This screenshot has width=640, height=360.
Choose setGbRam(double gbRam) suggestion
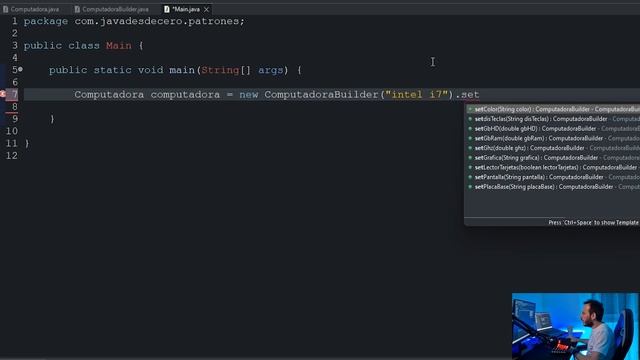point(553,138)
